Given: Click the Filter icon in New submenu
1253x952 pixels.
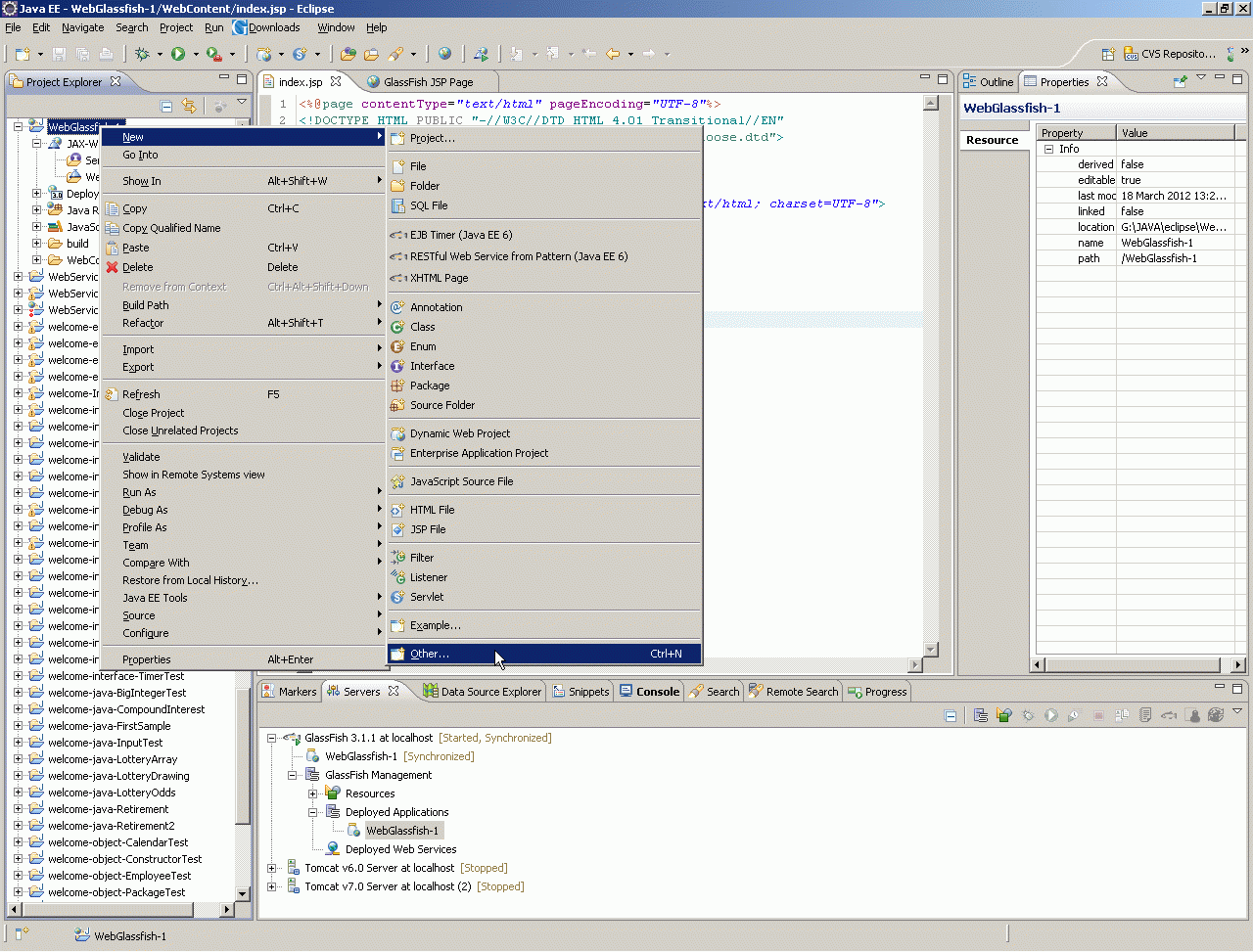Looking at the screenshot, I should coord(397,558).
